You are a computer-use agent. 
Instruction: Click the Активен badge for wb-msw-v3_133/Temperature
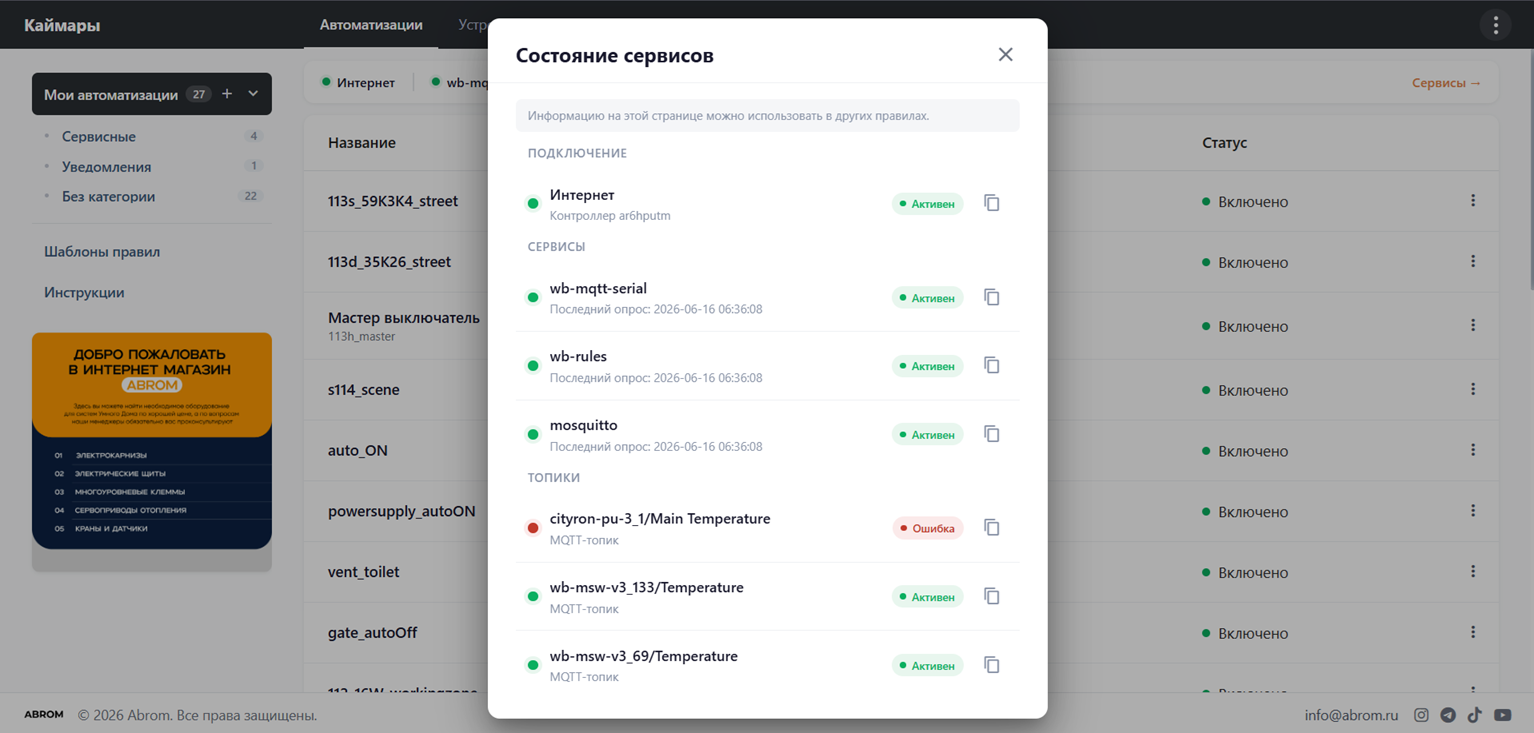(x=928, y=597)
